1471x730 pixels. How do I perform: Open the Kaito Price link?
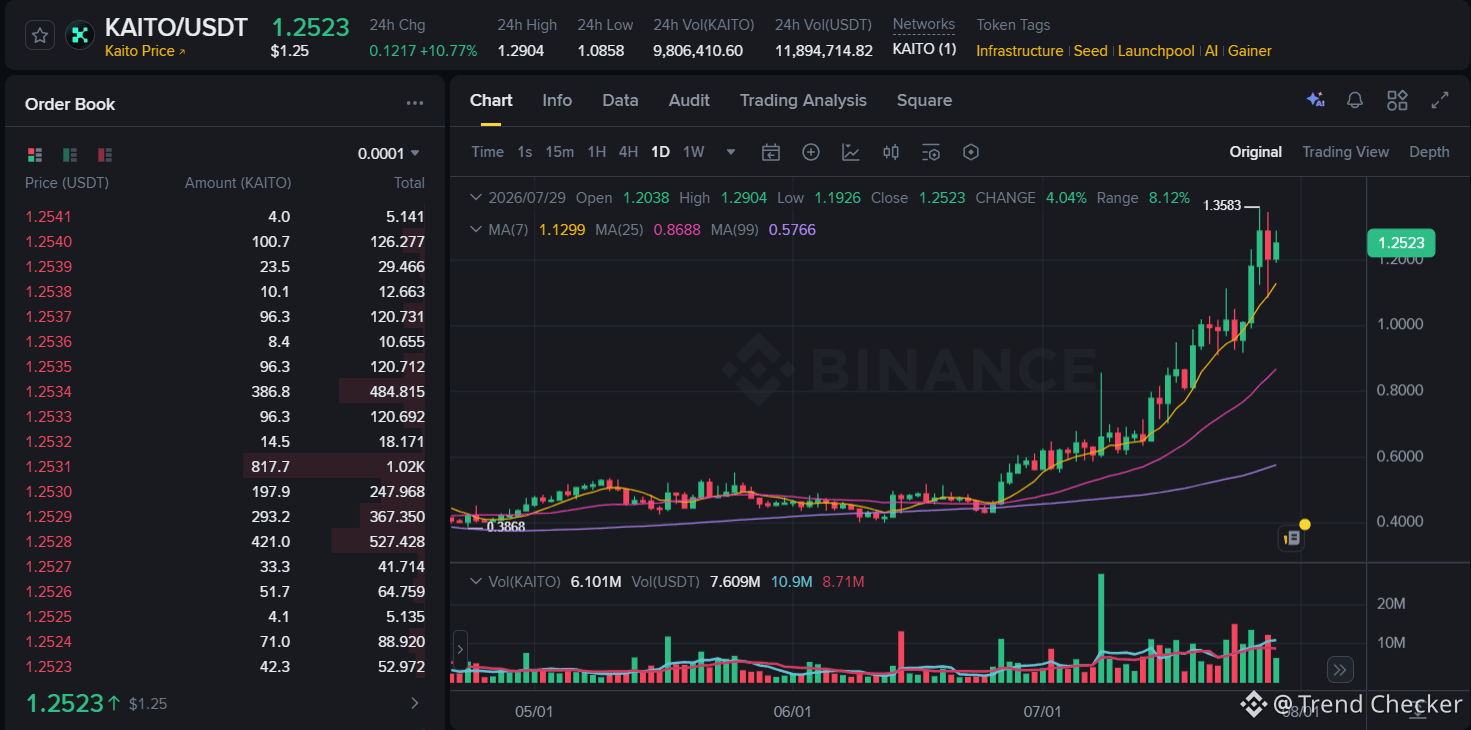coord(145,51)
